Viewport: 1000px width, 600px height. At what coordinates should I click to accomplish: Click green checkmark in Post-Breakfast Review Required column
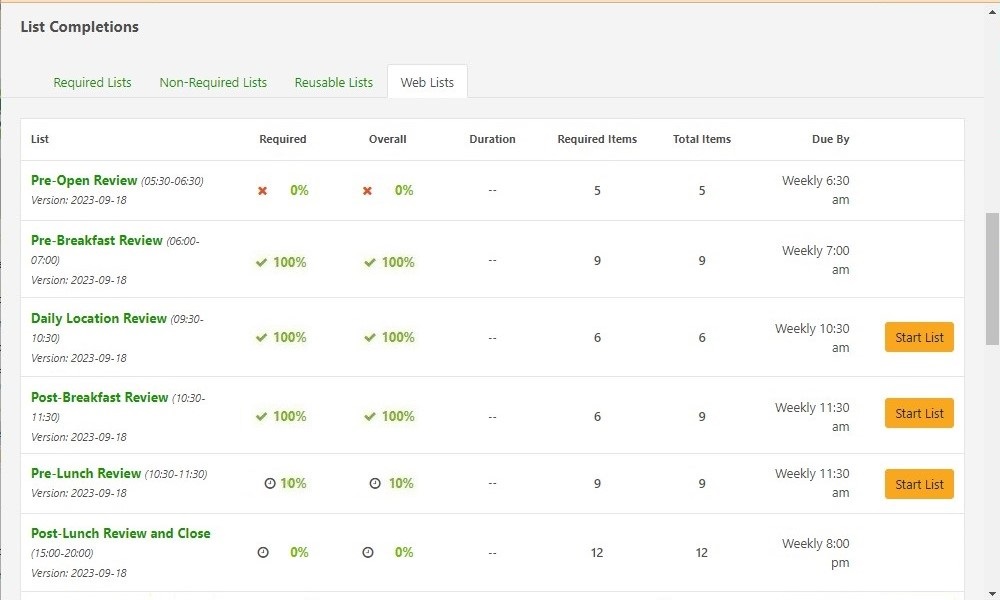[x=261, y=417]
